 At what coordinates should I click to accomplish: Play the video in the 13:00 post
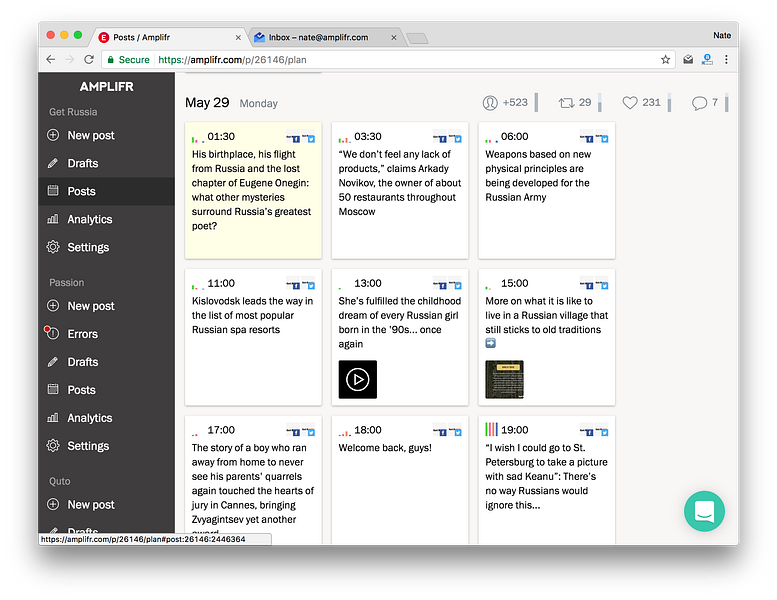click(x=358, y=380)
